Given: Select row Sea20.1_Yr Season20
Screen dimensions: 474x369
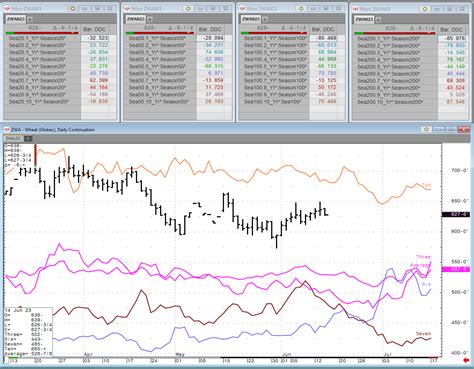Looking at the screenshot, I should tap(42, 38).
